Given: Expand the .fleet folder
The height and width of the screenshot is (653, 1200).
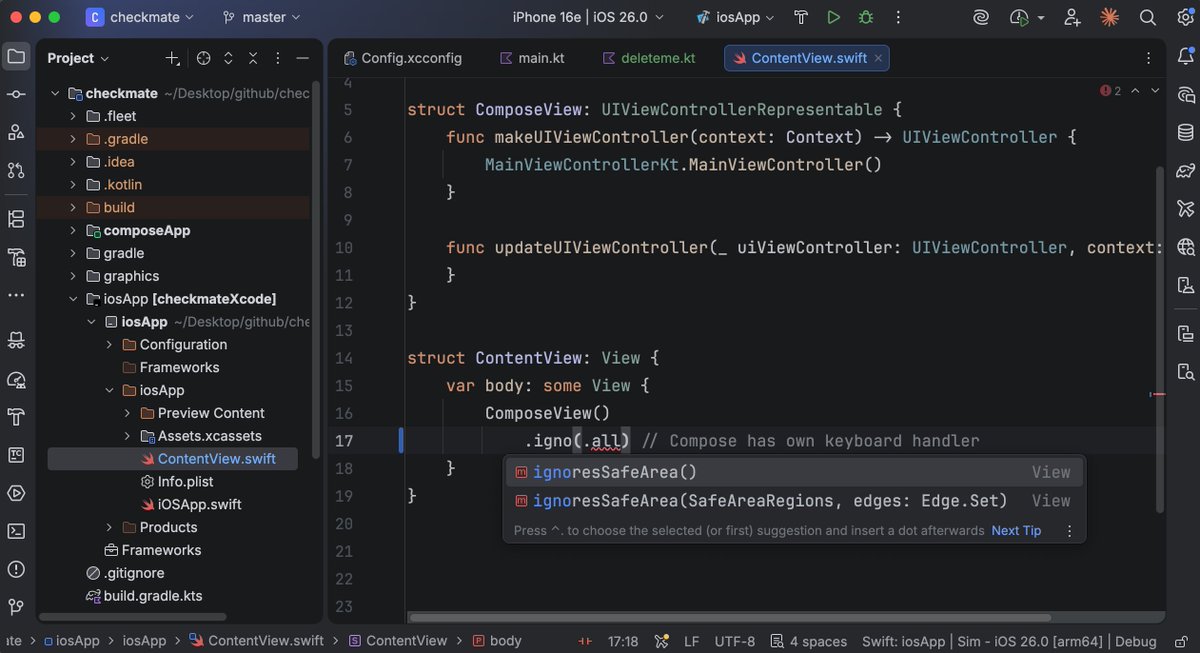Looking at the screenshot, I should pyautogui.click(x=73, y=116).
